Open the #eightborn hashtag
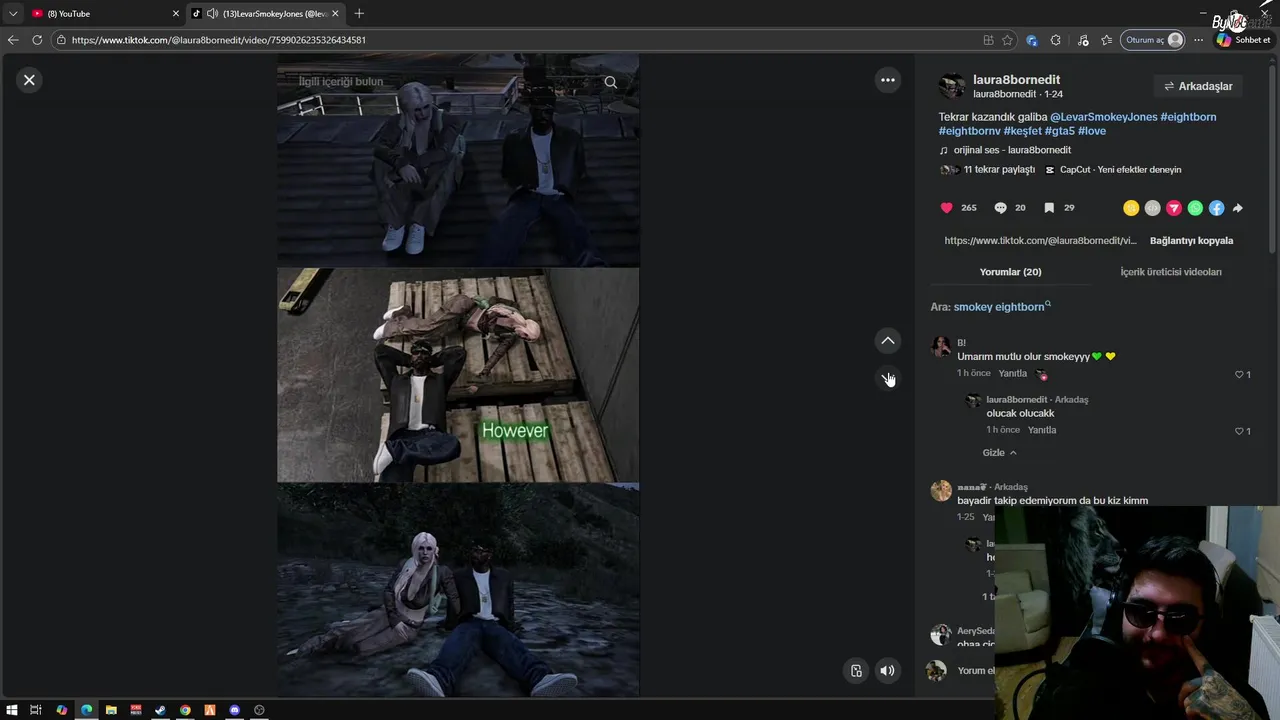Viewport: 1280px width, 720px height. pyautogui.click(x=1188, y=117)
